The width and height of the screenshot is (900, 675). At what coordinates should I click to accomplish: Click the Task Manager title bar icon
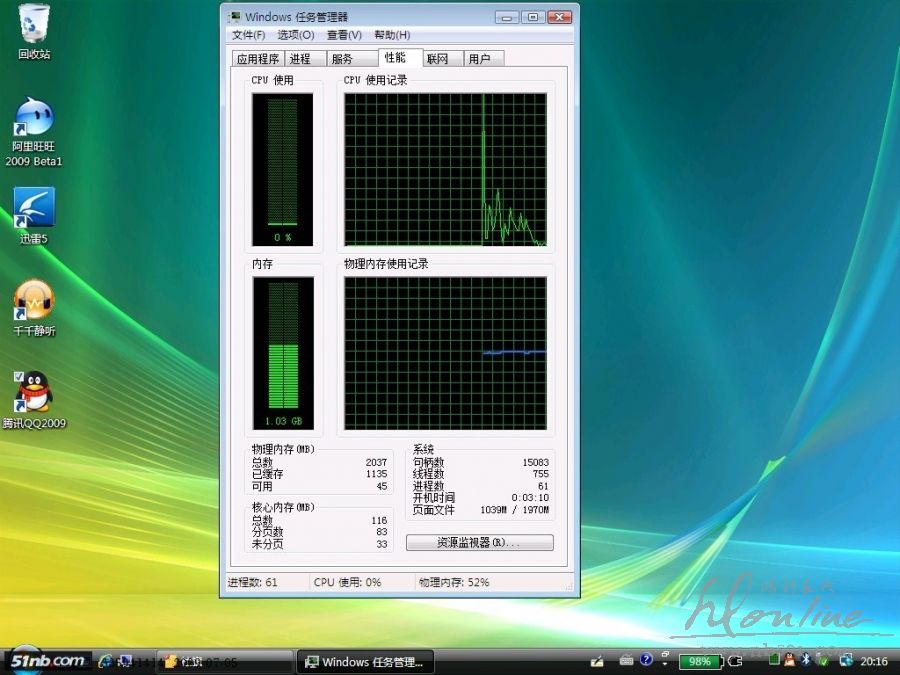[x=234, y=17]
